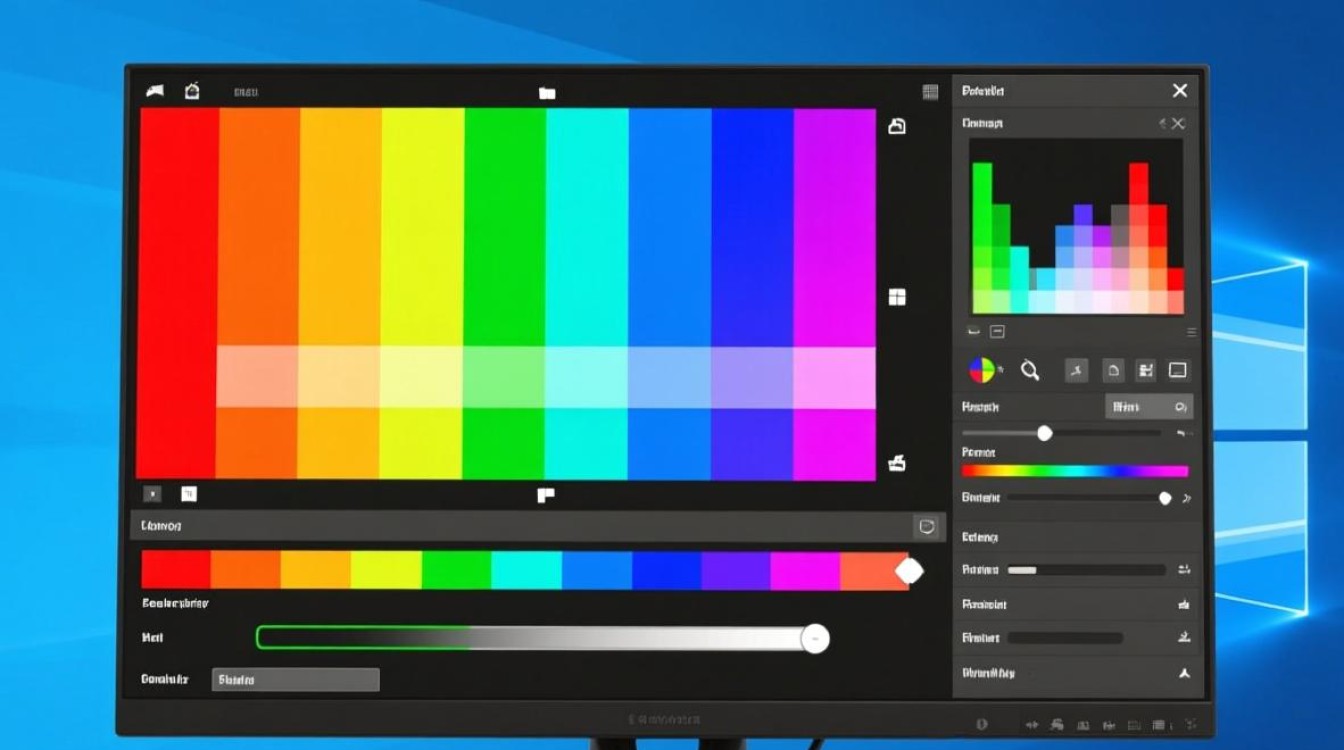Click the home icon in the top-left toolbar
This screenshot has height=750, width=1344.
(x=192, y=91)
